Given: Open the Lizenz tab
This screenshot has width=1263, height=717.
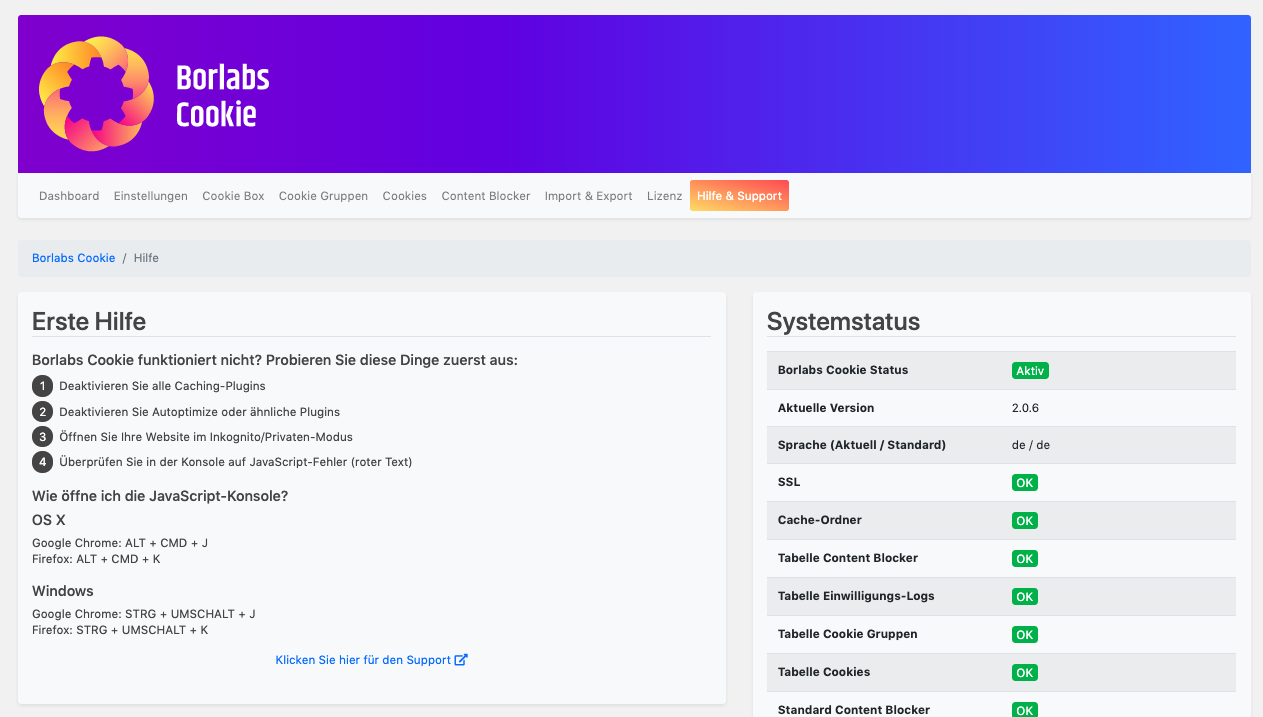Looking at the screenshot, I should 664,196.
